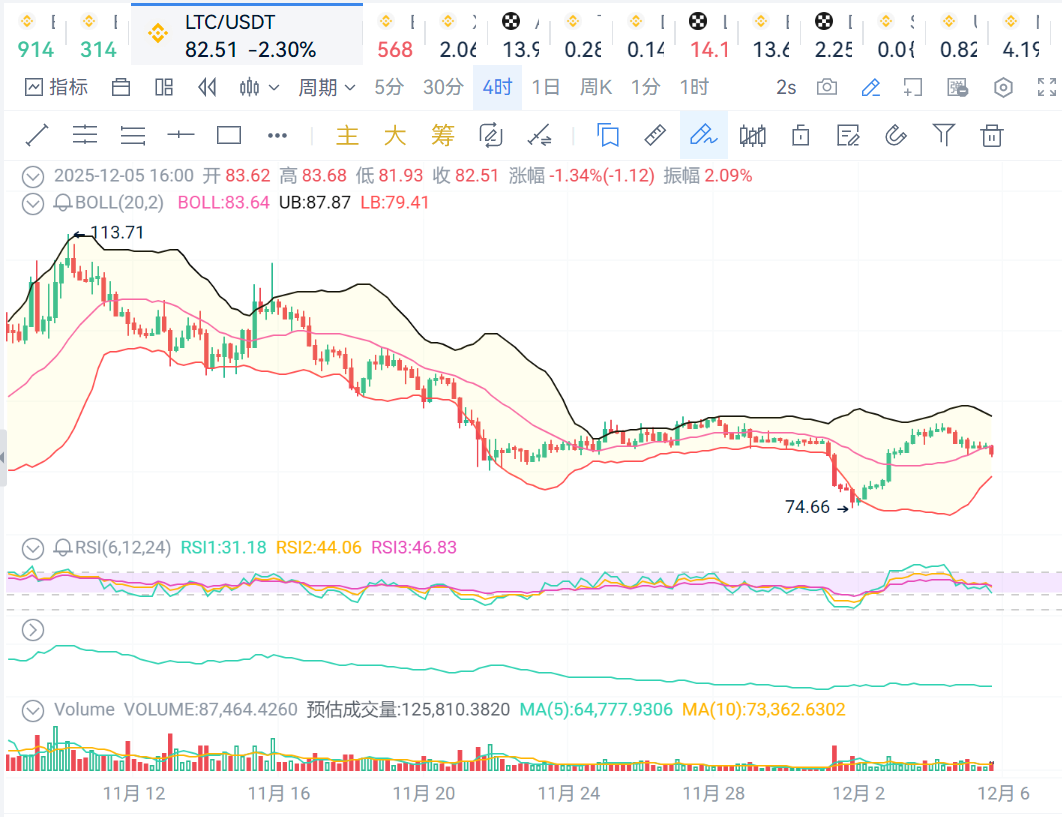Switch to the 1日 timeframe tab
The height and width of the screenshot is (817, 1062).
[x=546, y=88]
